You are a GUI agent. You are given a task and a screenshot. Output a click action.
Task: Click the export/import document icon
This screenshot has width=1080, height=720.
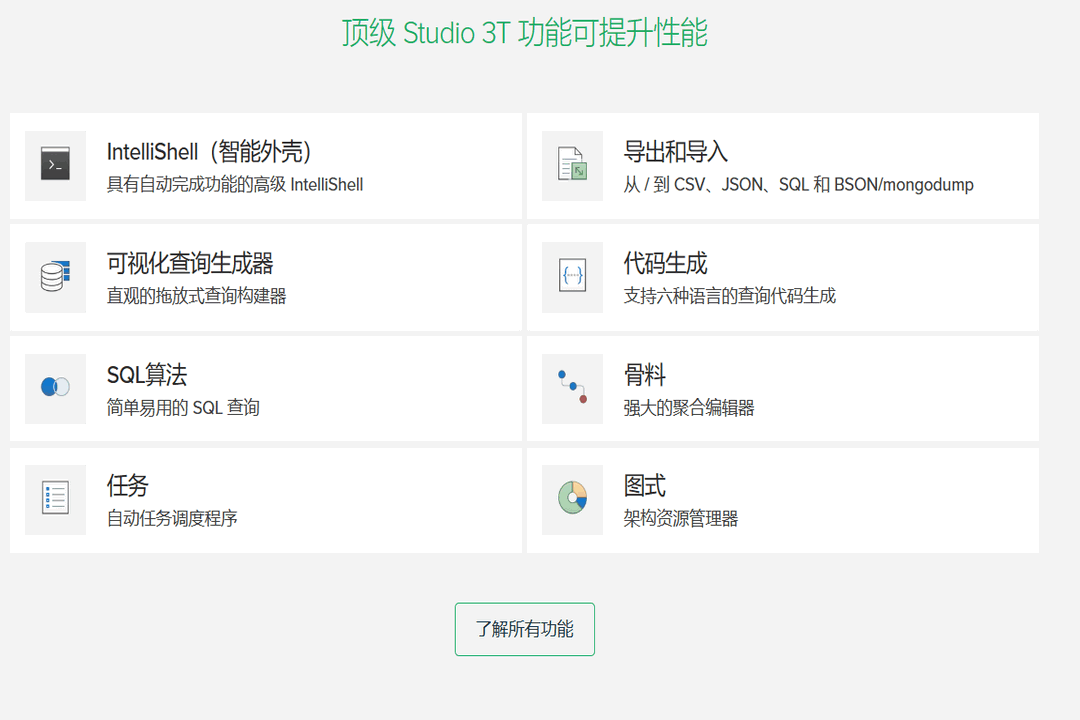point(571,165)
